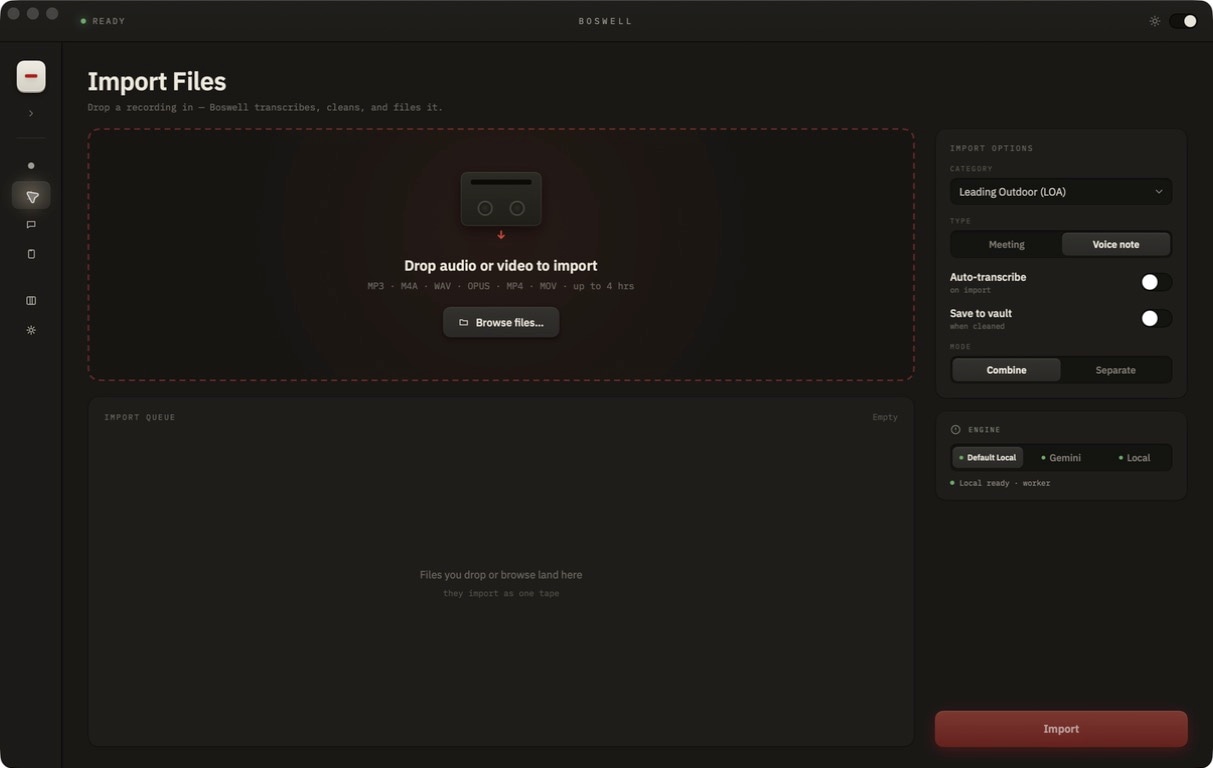Screen dimensions: 1213x768
Task: Select the import arrow sidebar icon
Action: click(x=31, y=196)
